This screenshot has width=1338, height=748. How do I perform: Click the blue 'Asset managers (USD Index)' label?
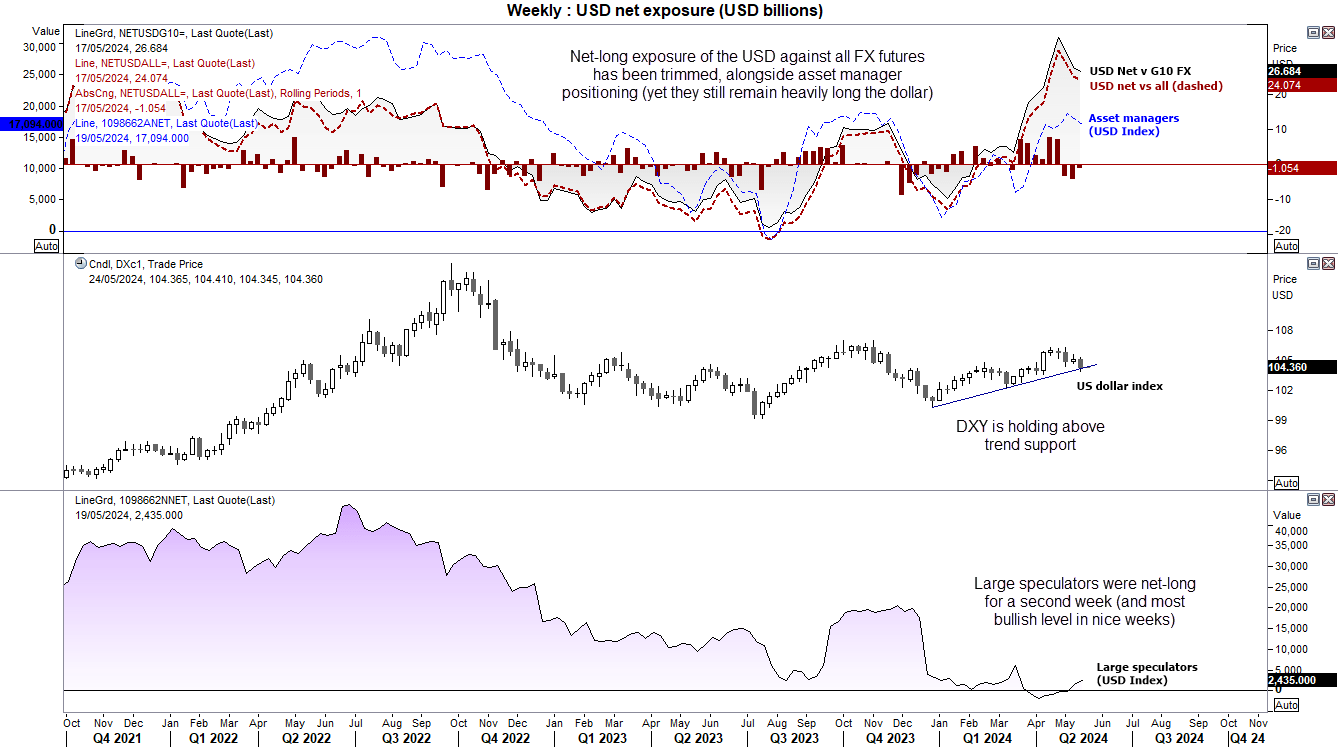point(1133,125)
